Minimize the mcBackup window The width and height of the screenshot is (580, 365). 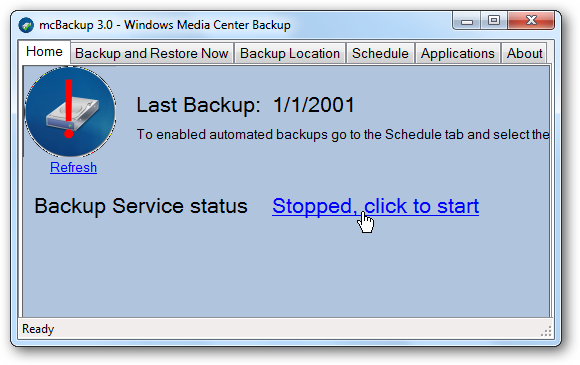tap(467, 21)
